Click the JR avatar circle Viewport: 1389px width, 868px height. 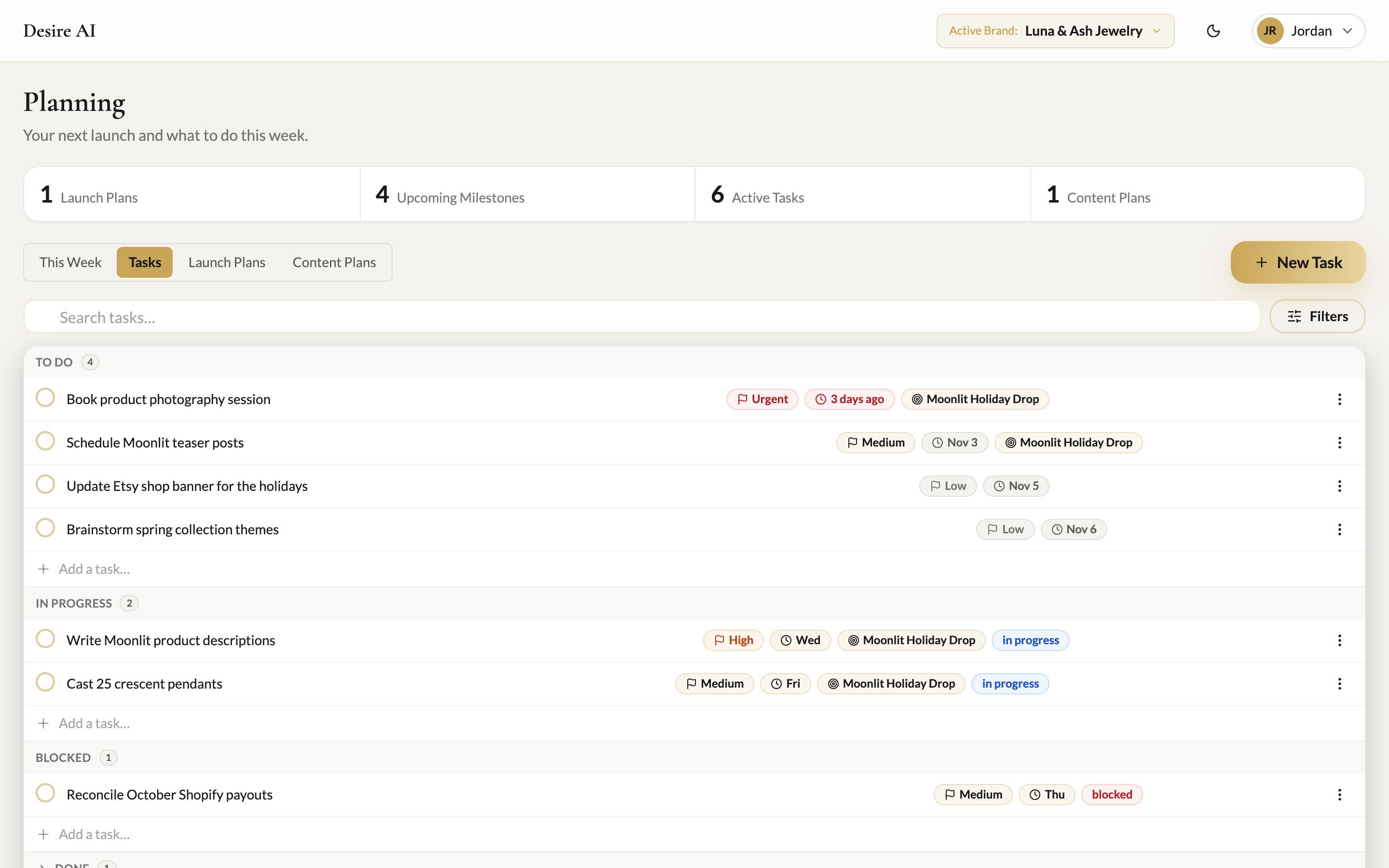1269,31
